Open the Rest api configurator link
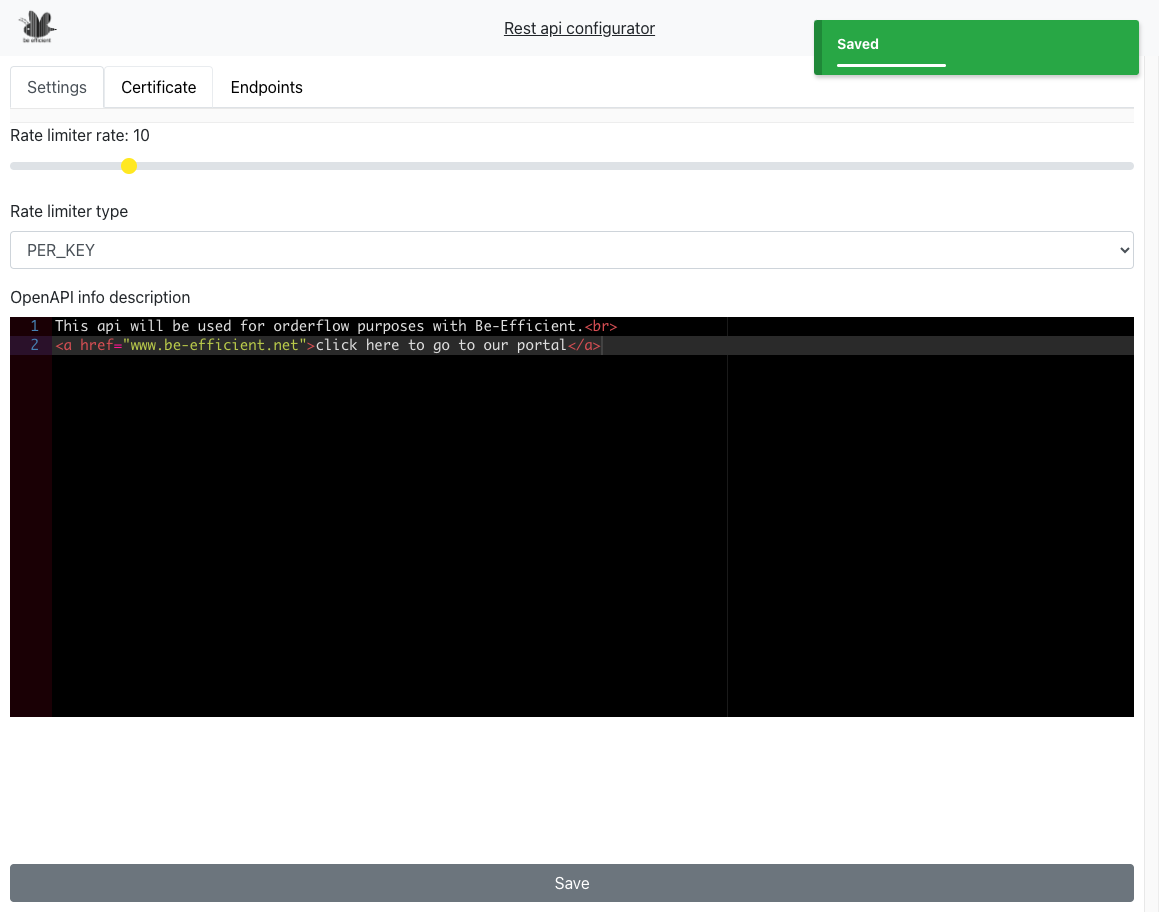 pos(579,28)
